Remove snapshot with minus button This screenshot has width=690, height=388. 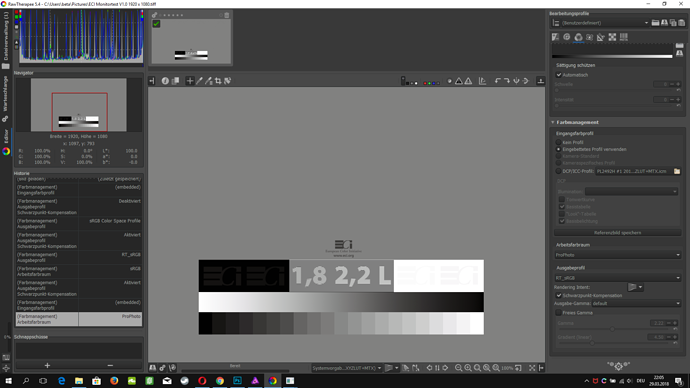110,366
